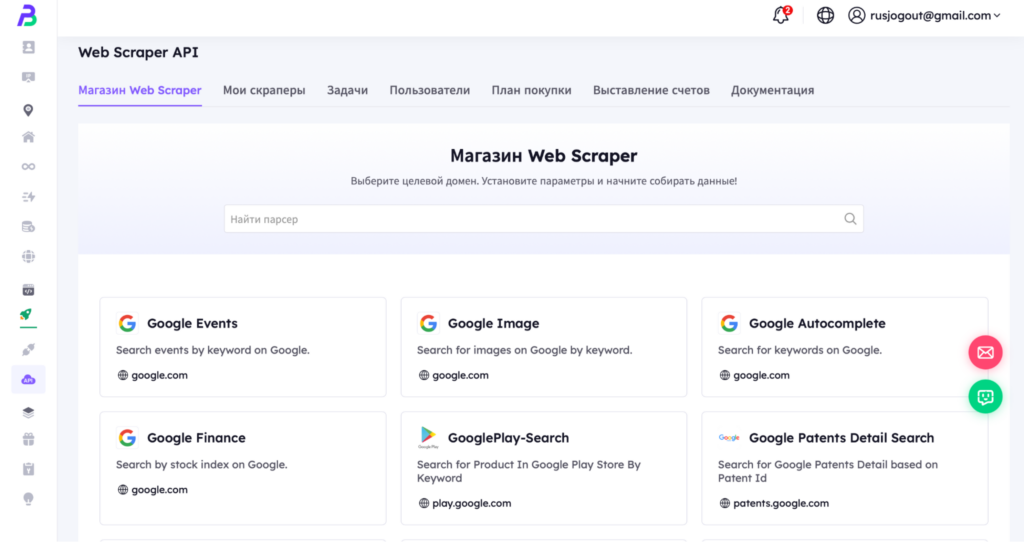
Task: Click the purple-green logo in the sidebar
Action: [27, 16]
